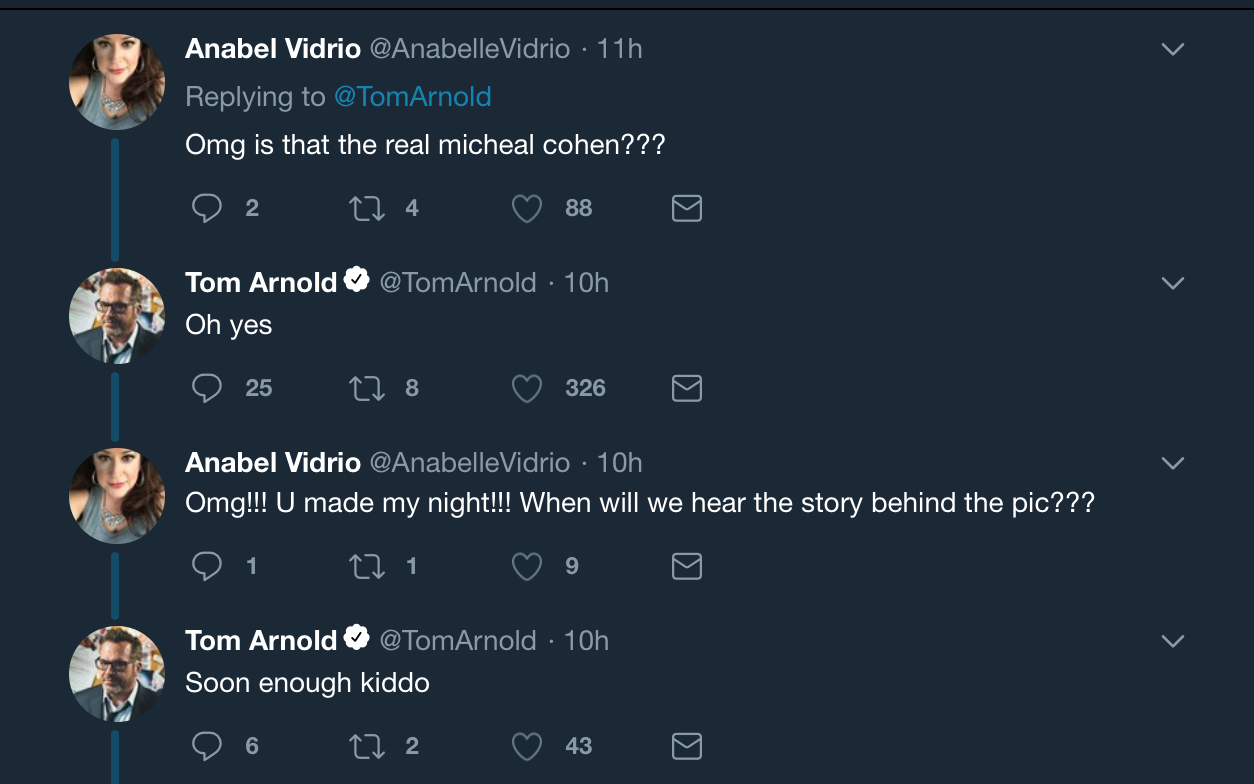Image resolution: width=1254 pixels, height=784 pixels.
Task: Reply to Anabel's 'real micheal cohen' tweet
Action: [207, 208]
